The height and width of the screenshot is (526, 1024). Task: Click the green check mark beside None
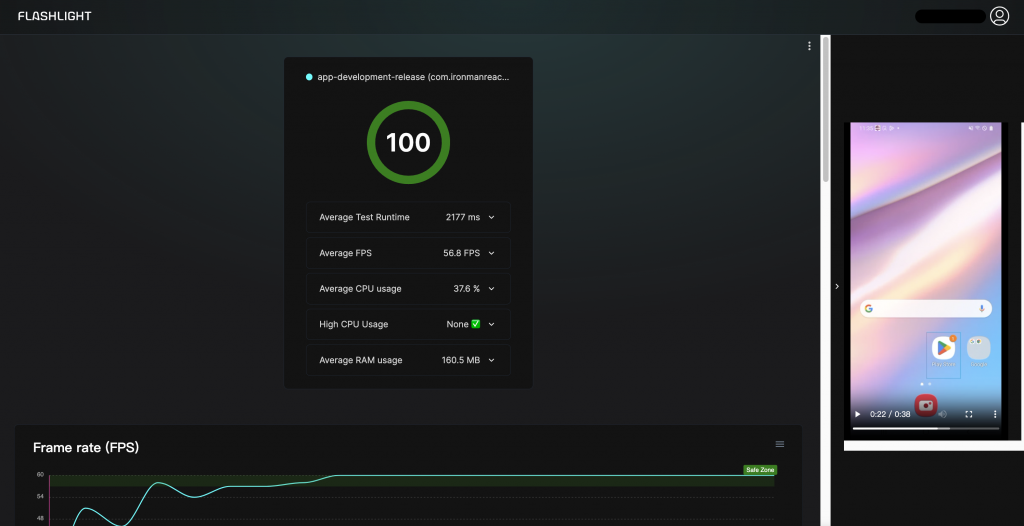coord(476,324)
